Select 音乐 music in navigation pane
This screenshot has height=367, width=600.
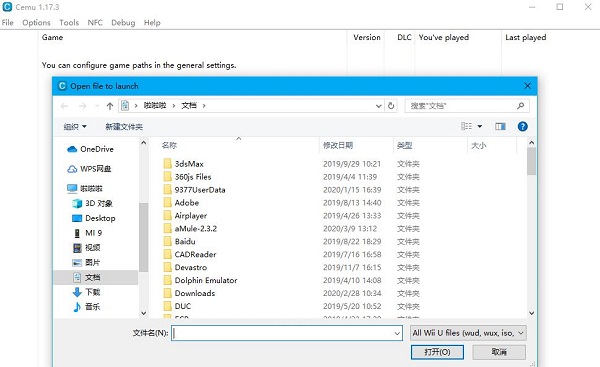(86, 307)
